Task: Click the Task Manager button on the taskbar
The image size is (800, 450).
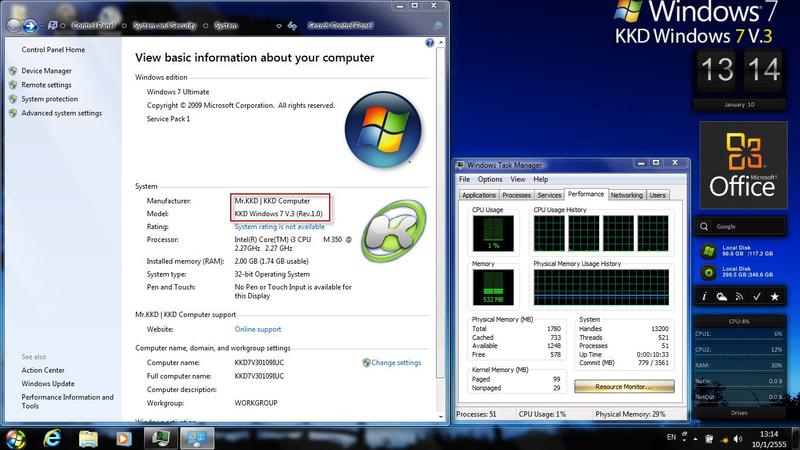Action: 161,438
